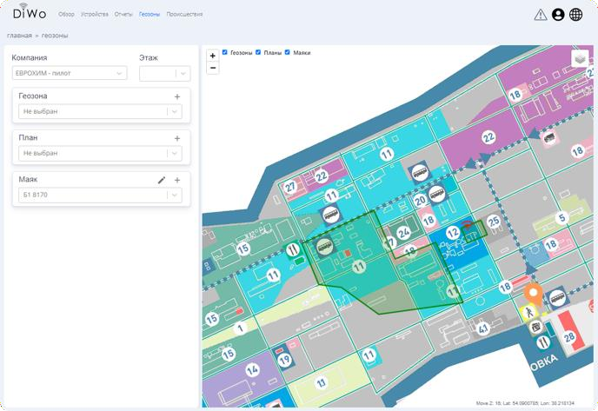Screen dimensions: 598x411
Task: Click map marker number 24
Action: point(403,233)
